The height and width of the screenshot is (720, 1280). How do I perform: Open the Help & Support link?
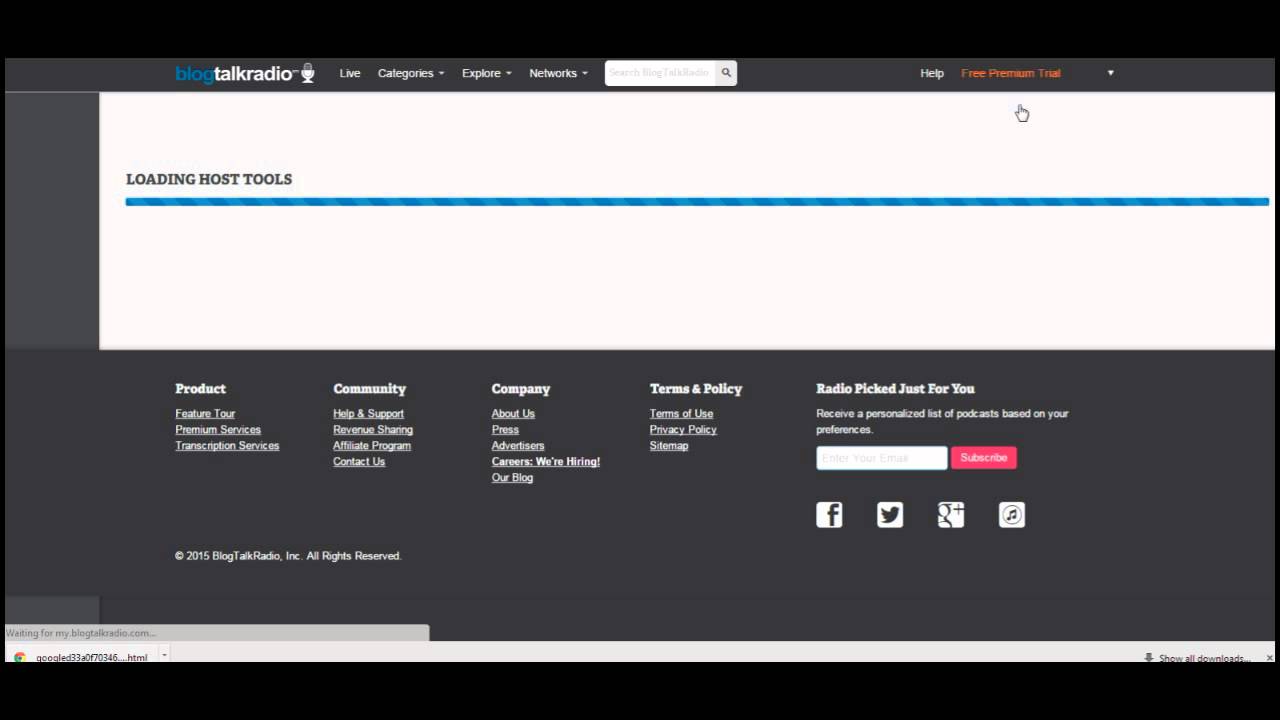pyautogui.click(x=369, y=414)
